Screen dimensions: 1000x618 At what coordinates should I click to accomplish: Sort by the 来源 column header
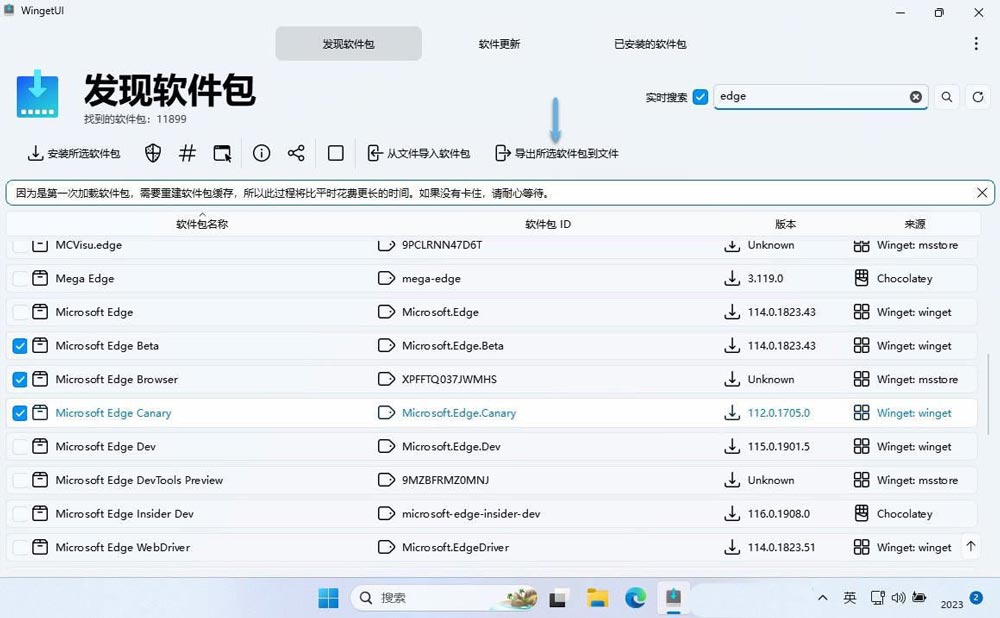click(x=914, y=224)
